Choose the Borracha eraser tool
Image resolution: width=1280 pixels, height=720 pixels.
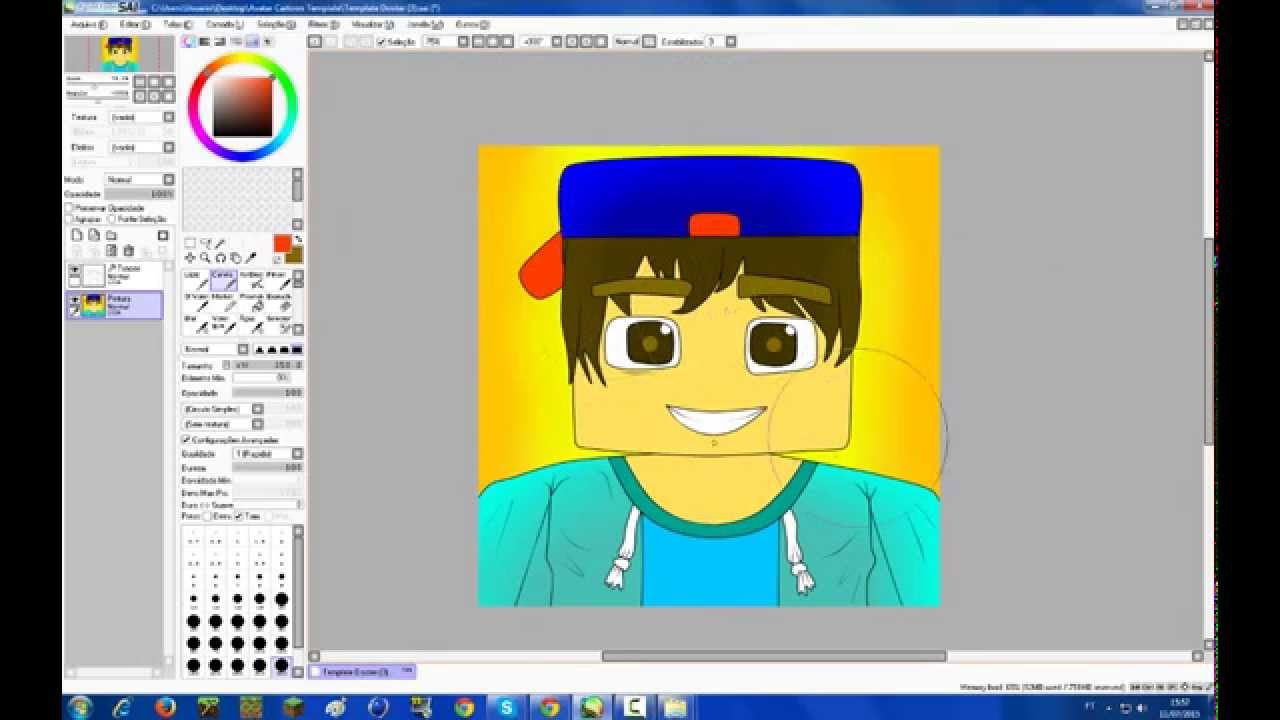click(x=278, y=301)
